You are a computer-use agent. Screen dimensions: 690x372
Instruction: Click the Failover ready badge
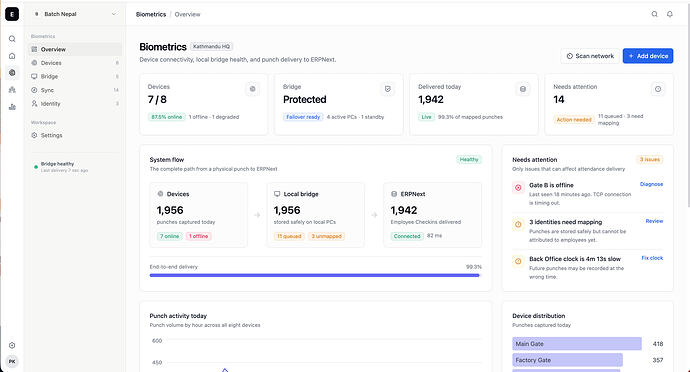coord(303,117)
